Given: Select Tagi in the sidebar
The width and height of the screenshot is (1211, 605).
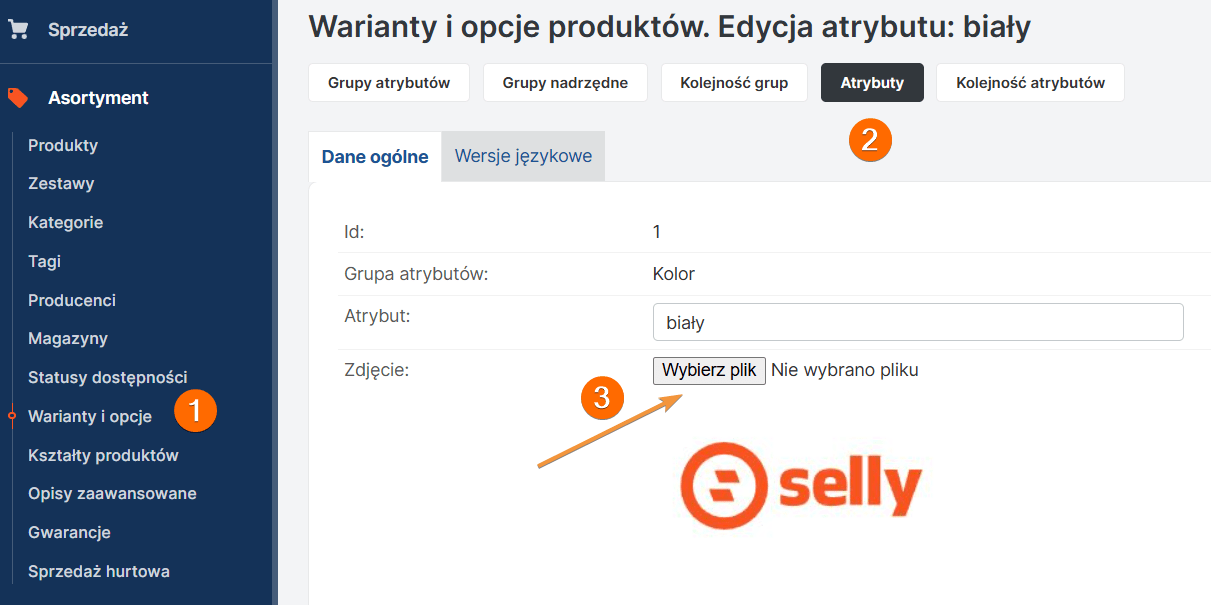Looking at the screenshot, I should (44, 261).
